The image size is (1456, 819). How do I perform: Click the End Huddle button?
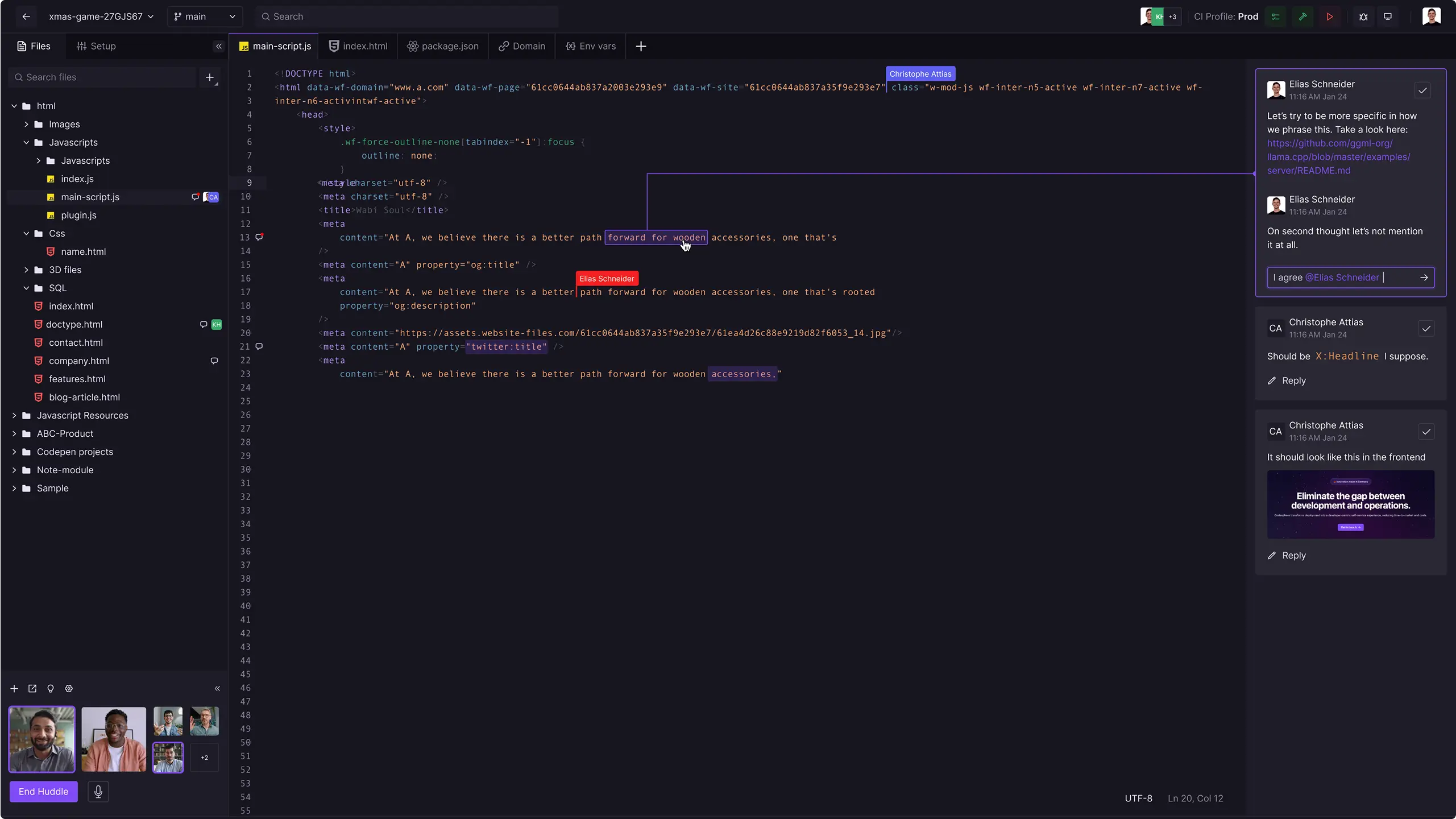coord(43,791)
